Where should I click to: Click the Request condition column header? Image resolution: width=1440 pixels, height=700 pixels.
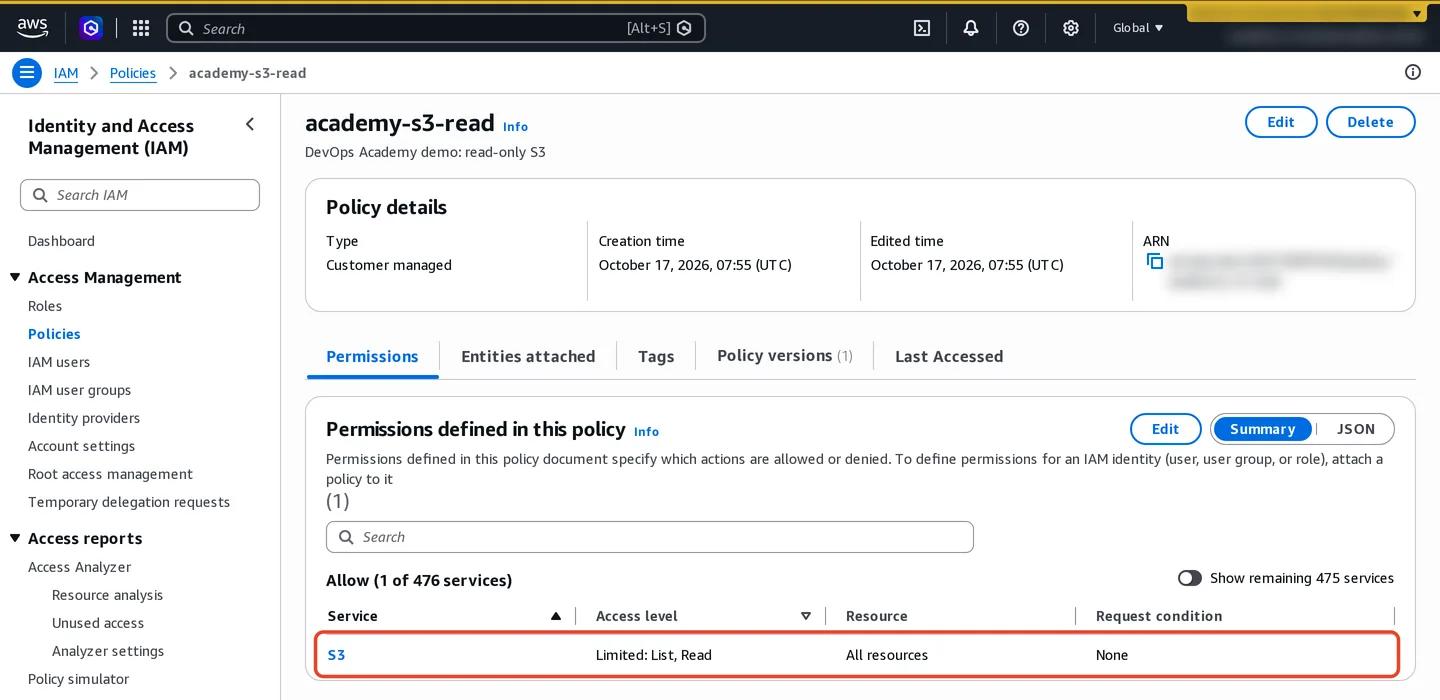tap(1159, 616)
